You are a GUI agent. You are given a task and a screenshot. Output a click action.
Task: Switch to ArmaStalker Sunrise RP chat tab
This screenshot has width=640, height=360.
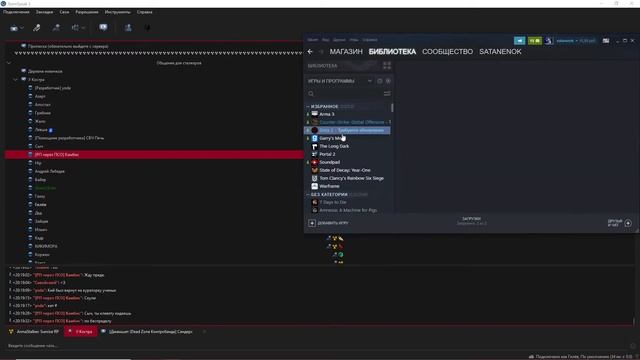pos(34,332)
